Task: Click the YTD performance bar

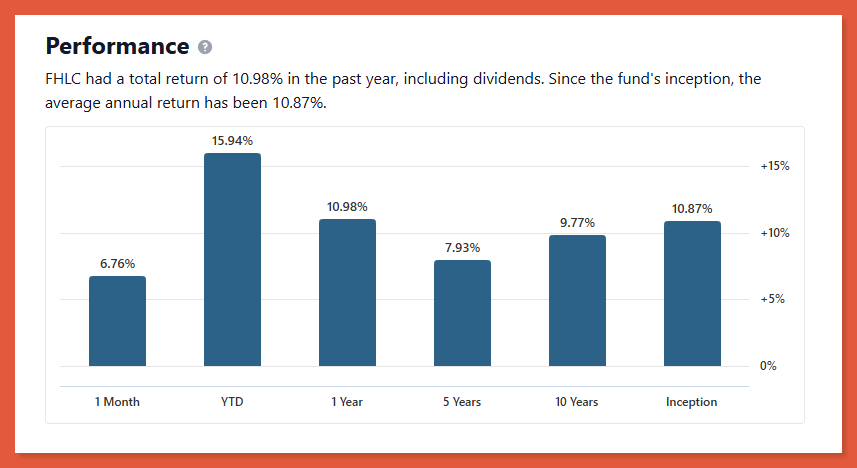Action: point(232,260)
